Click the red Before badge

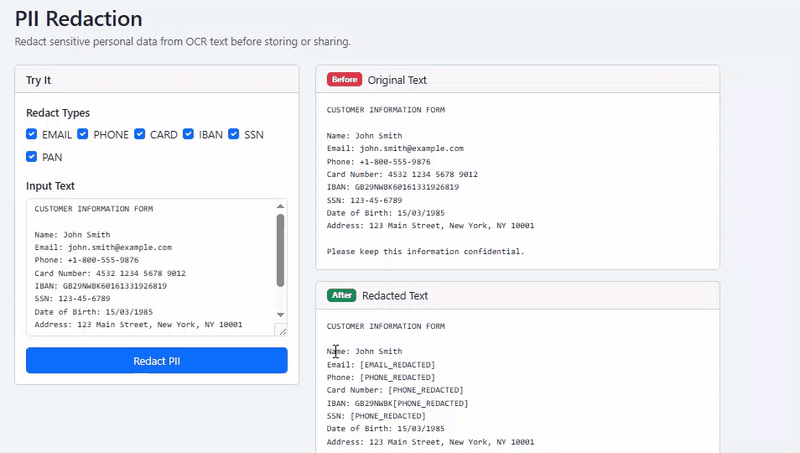pyautogui.click(x=344, y=80)
